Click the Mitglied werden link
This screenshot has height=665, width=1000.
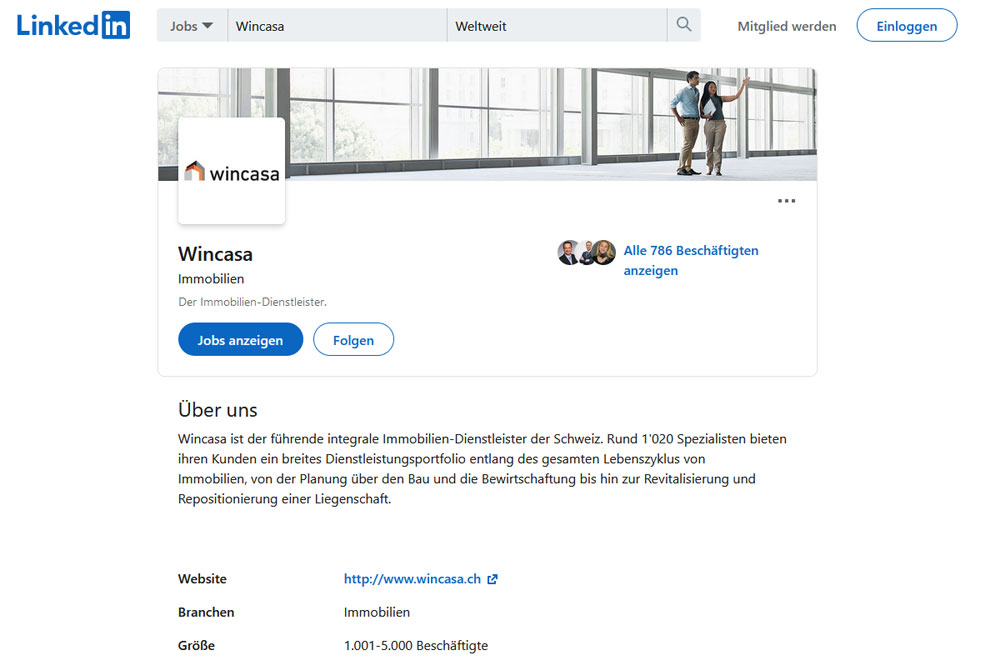point(786,26)
